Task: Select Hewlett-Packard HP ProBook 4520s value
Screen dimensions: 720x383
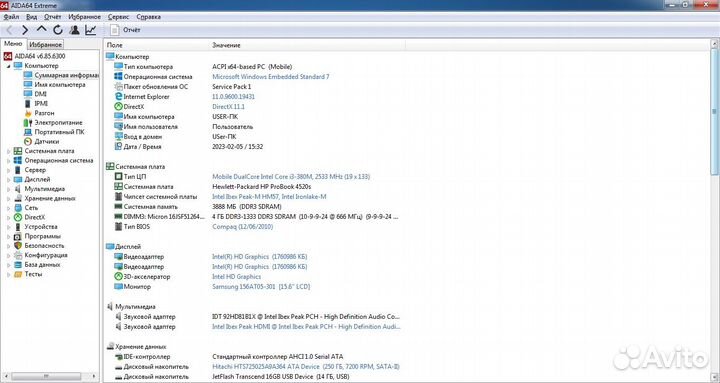Action: [261, 186]
